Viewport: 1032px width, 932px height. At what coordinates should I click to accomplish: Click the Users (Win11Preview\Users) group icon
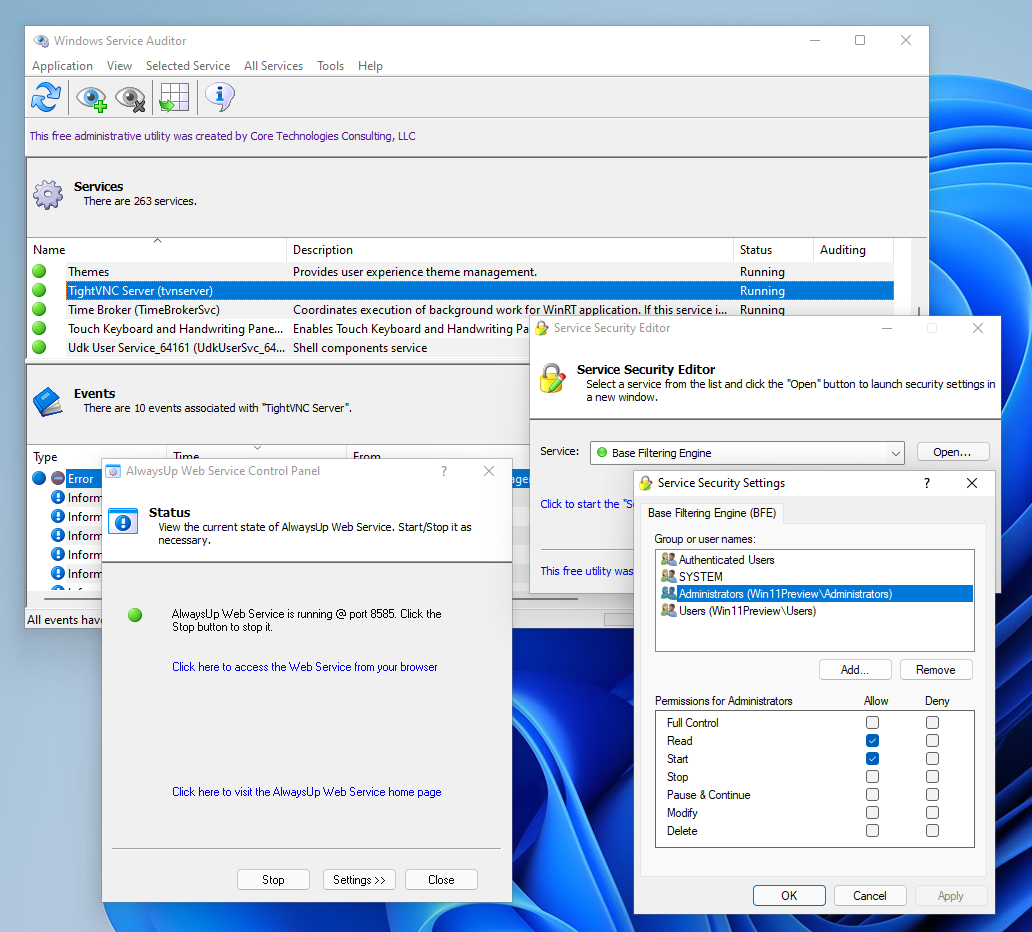[669, 611]
